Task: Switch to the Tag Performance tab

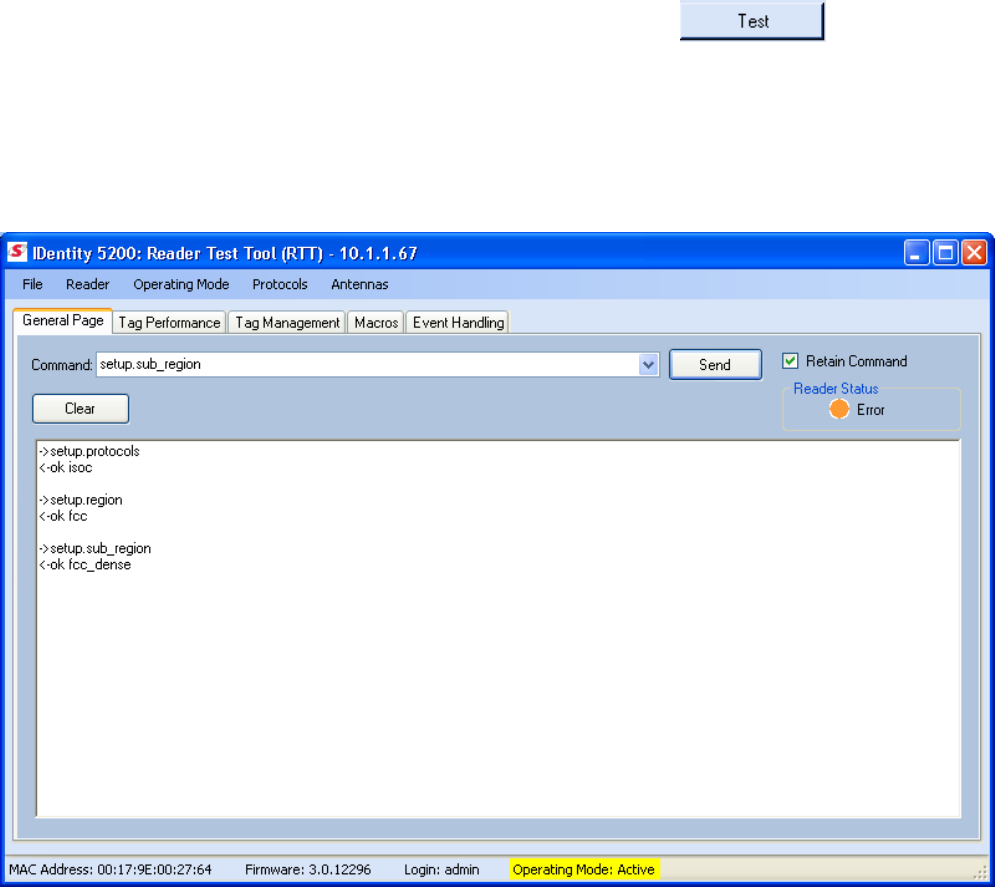Action: coord(169,322)
